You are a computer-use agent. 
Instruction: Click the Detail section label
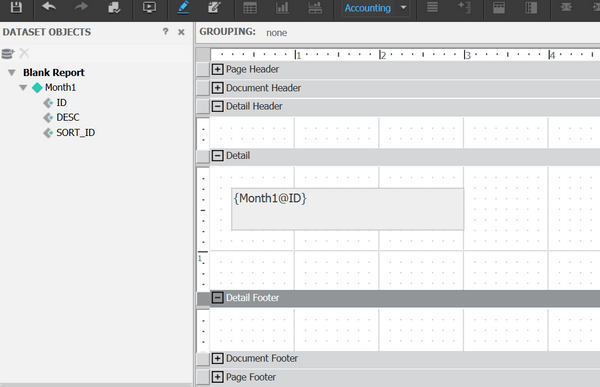click(x=238, y=155)
